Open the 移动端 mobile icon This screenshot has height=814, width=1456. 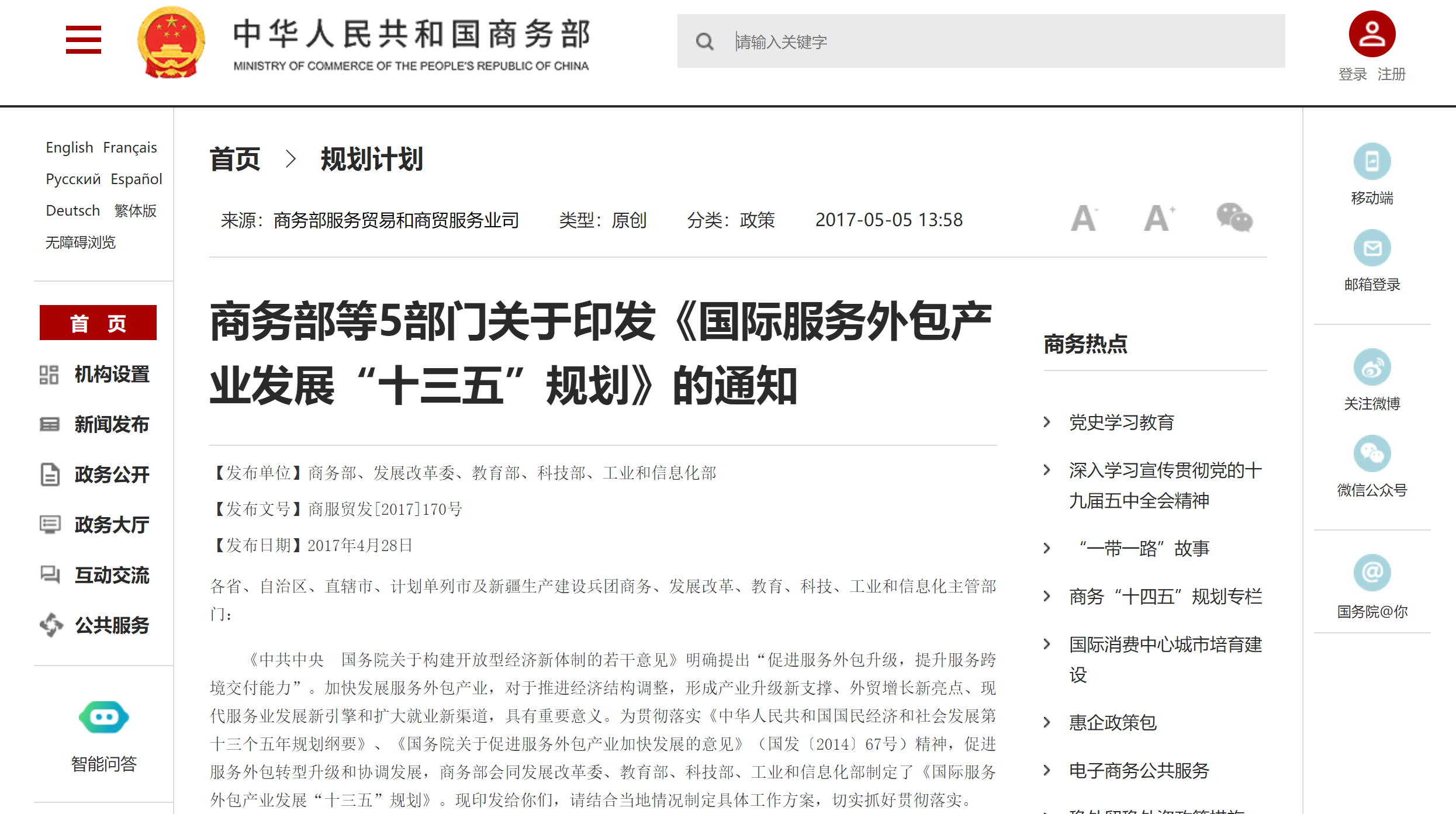(1371, 161)
